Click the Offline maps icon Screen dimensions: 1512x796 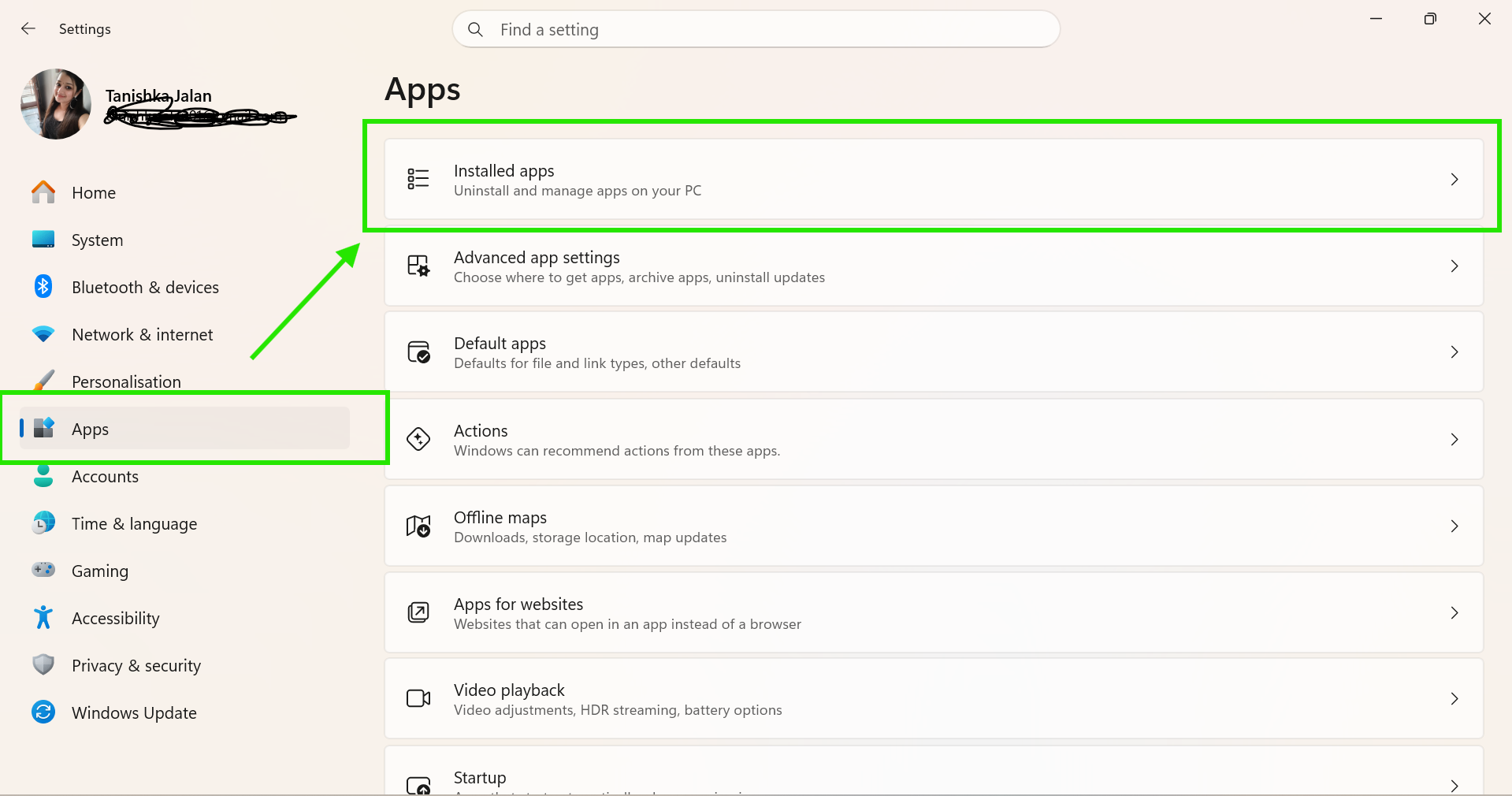point(418,526)
